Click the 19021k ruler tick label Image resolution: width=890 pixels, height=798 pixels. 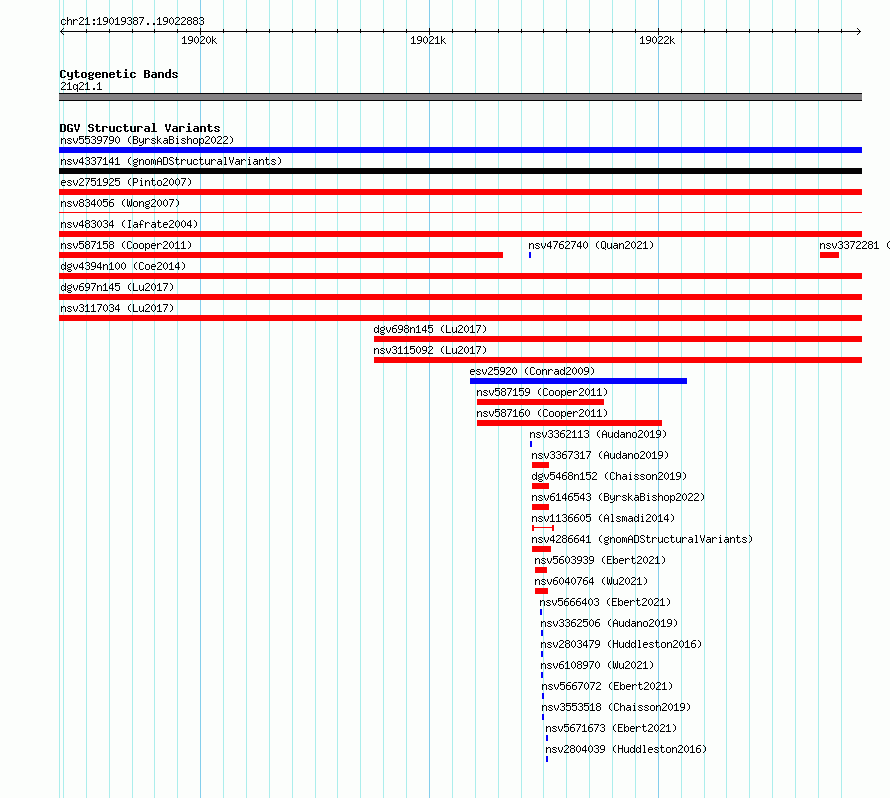point(428,40)
